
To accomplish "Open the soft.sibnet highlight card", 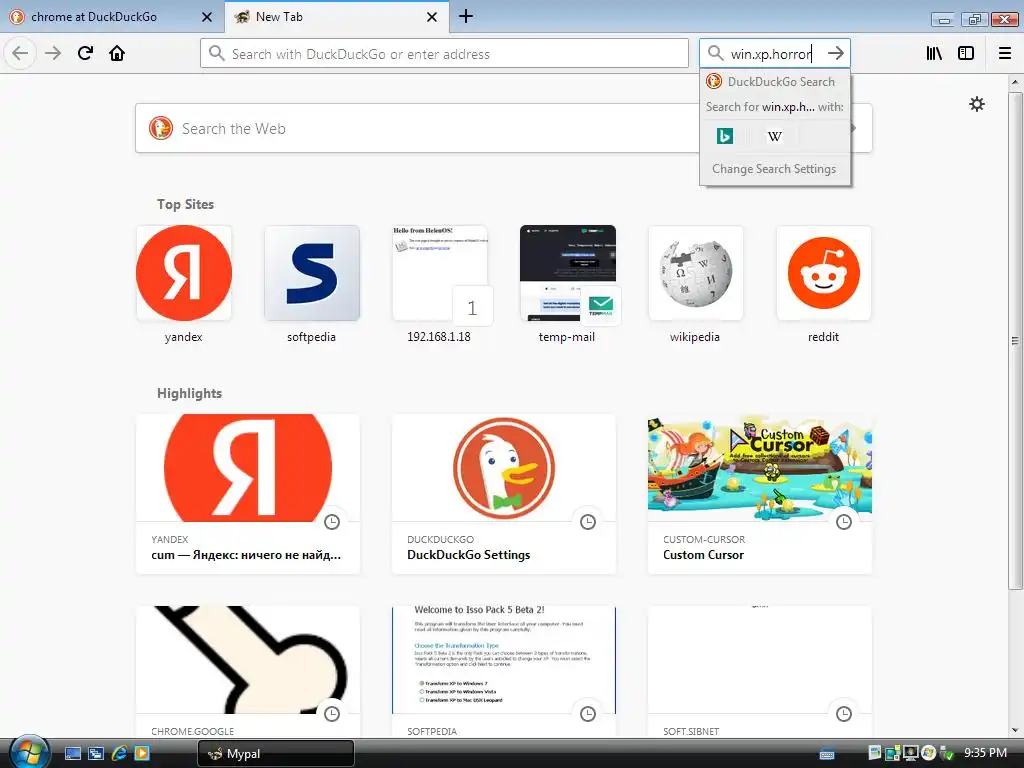I will [760, 673].
